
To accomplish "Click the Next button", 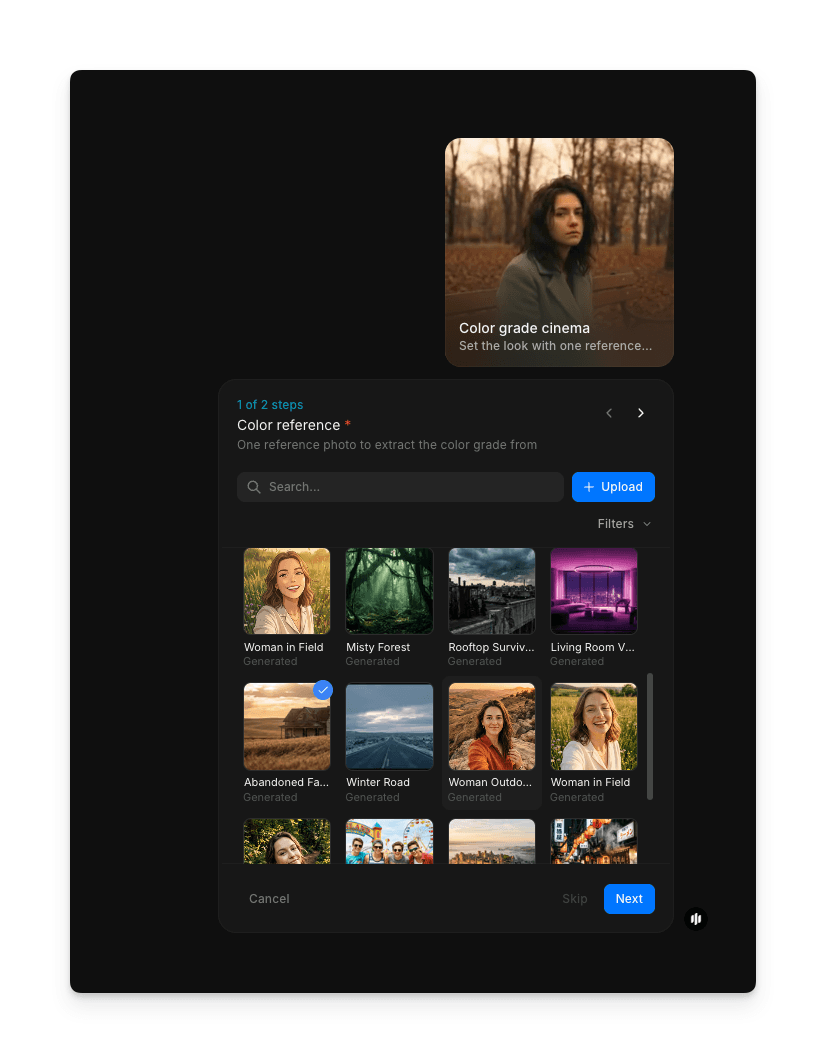I will point(629,898).
